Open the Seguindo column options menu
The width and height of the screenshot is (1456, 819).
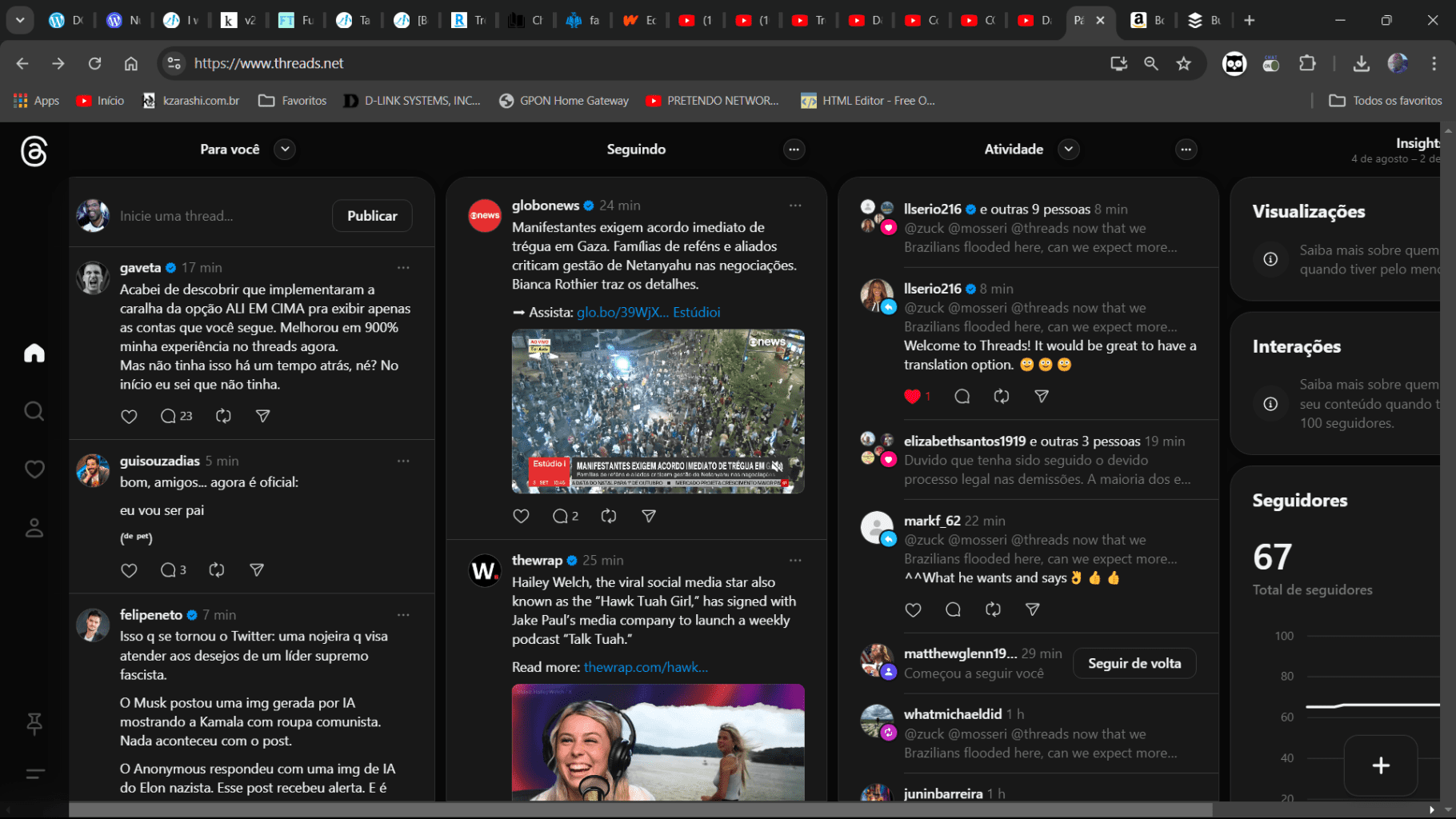(794, 150)
